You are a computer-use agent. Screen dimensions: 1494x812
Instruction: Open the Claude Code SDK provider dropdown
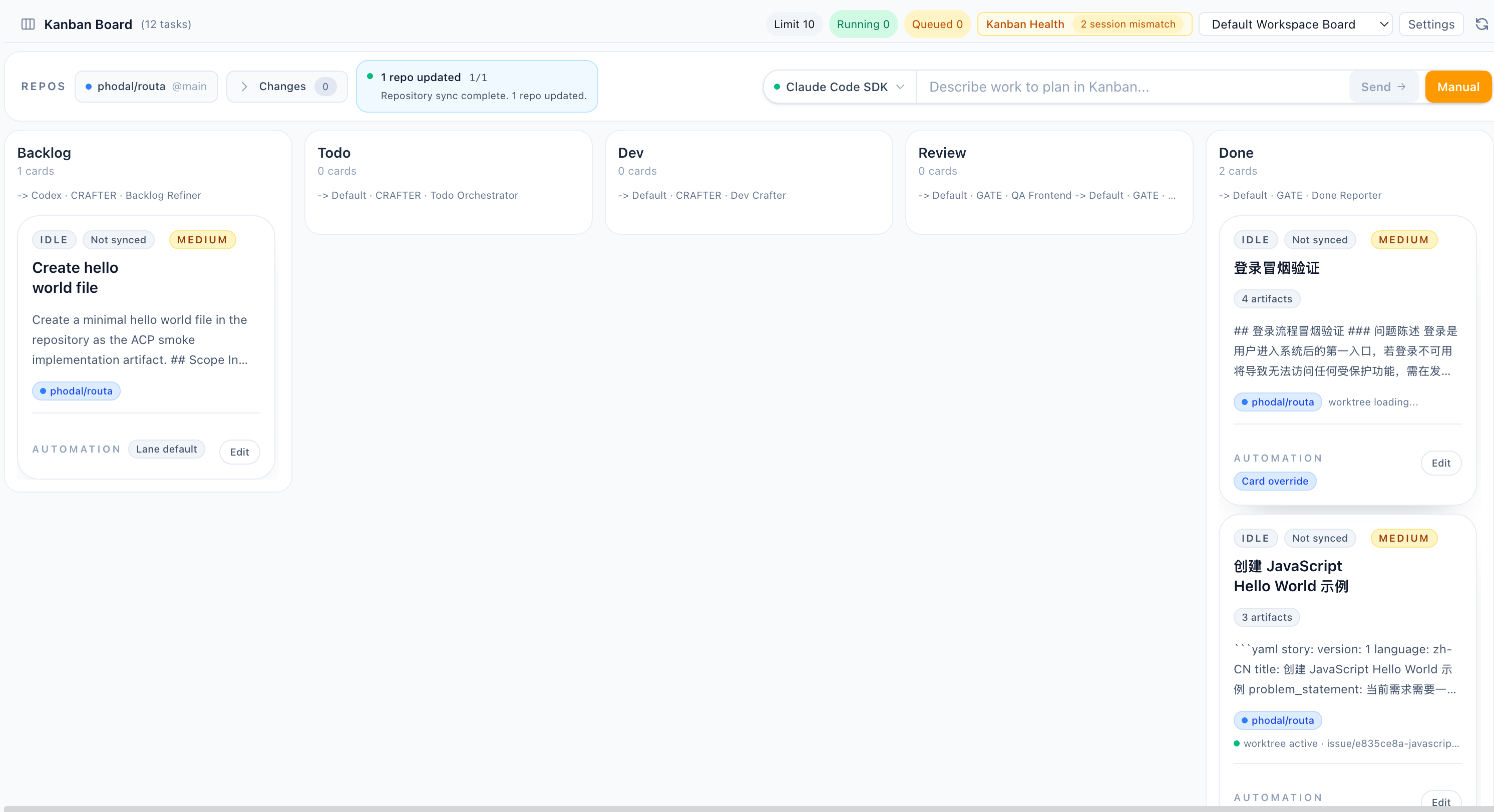point(840,87)
